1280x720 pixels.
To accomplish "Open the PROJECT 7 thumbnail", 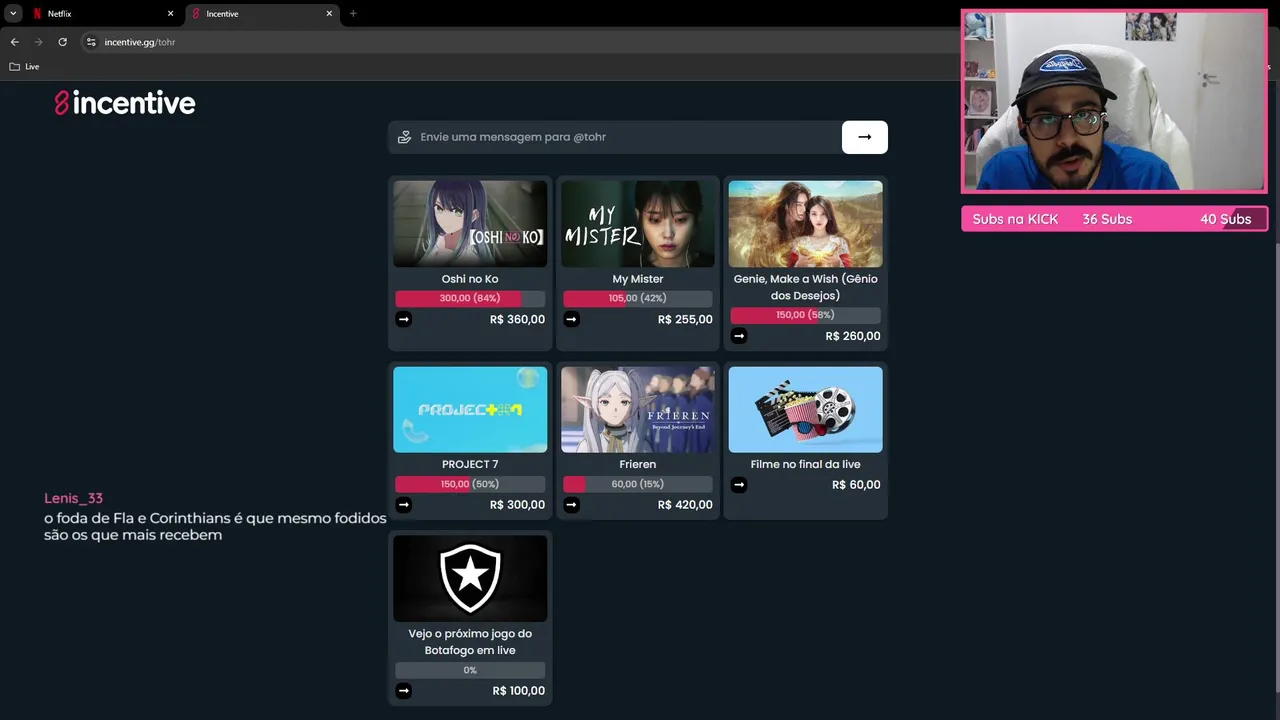I will pyautogui.click(x=470, y=410).
